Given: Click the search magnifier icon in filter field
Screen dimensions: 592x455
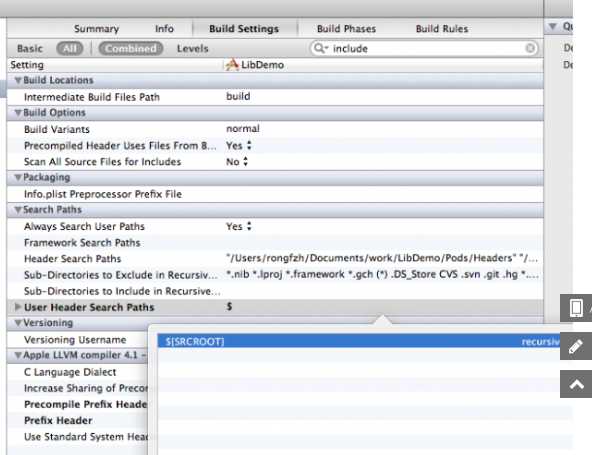Looking at the screenshot, I should pos(321,48).
